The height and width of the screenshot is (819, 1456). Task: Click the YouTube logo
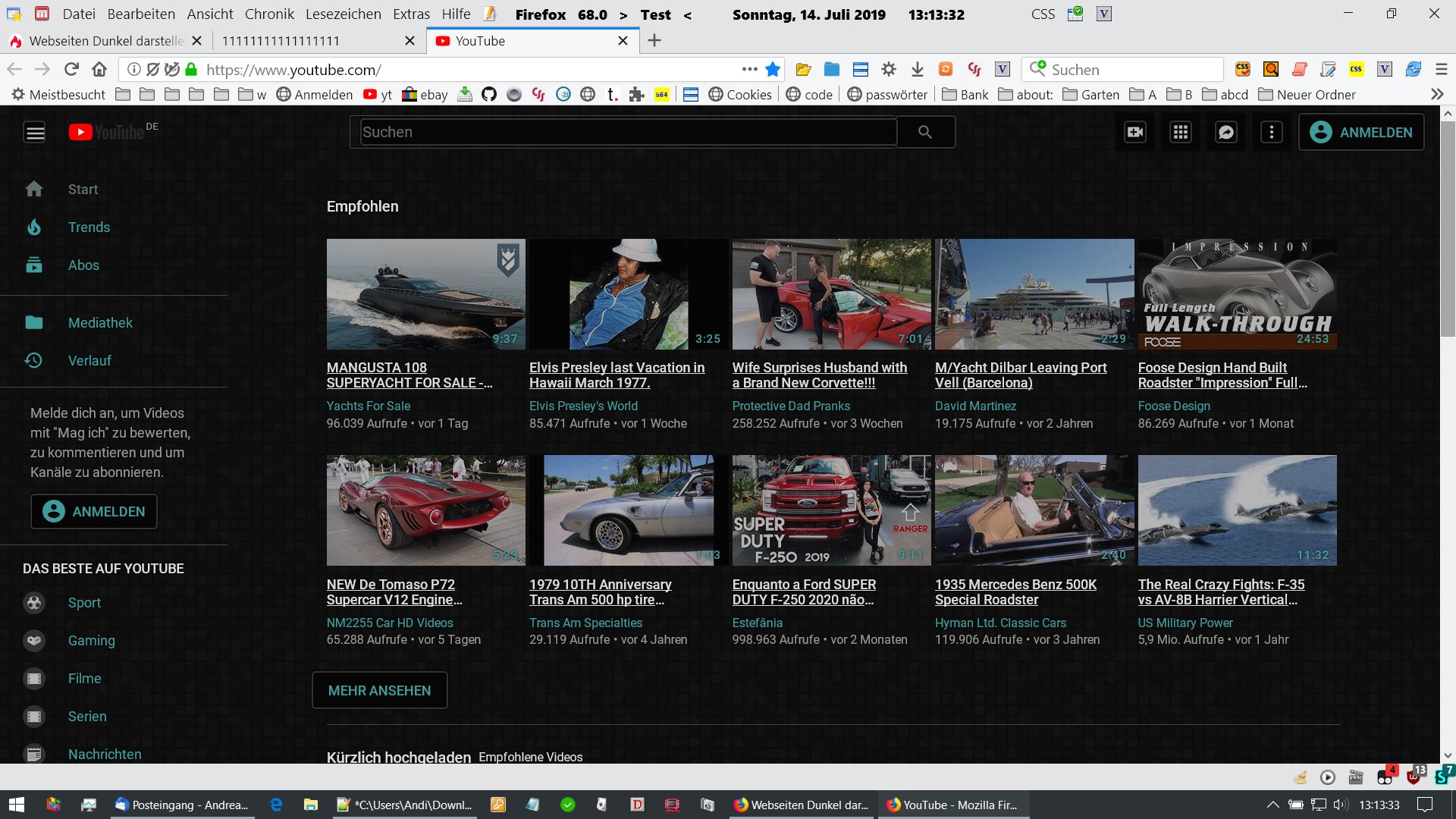point(107,133)
